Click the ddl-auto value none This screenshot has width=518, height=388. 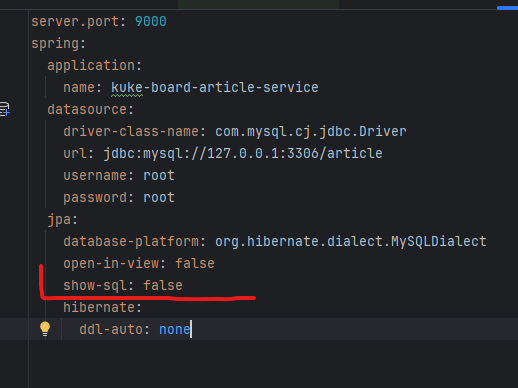(x=174, y=329)
